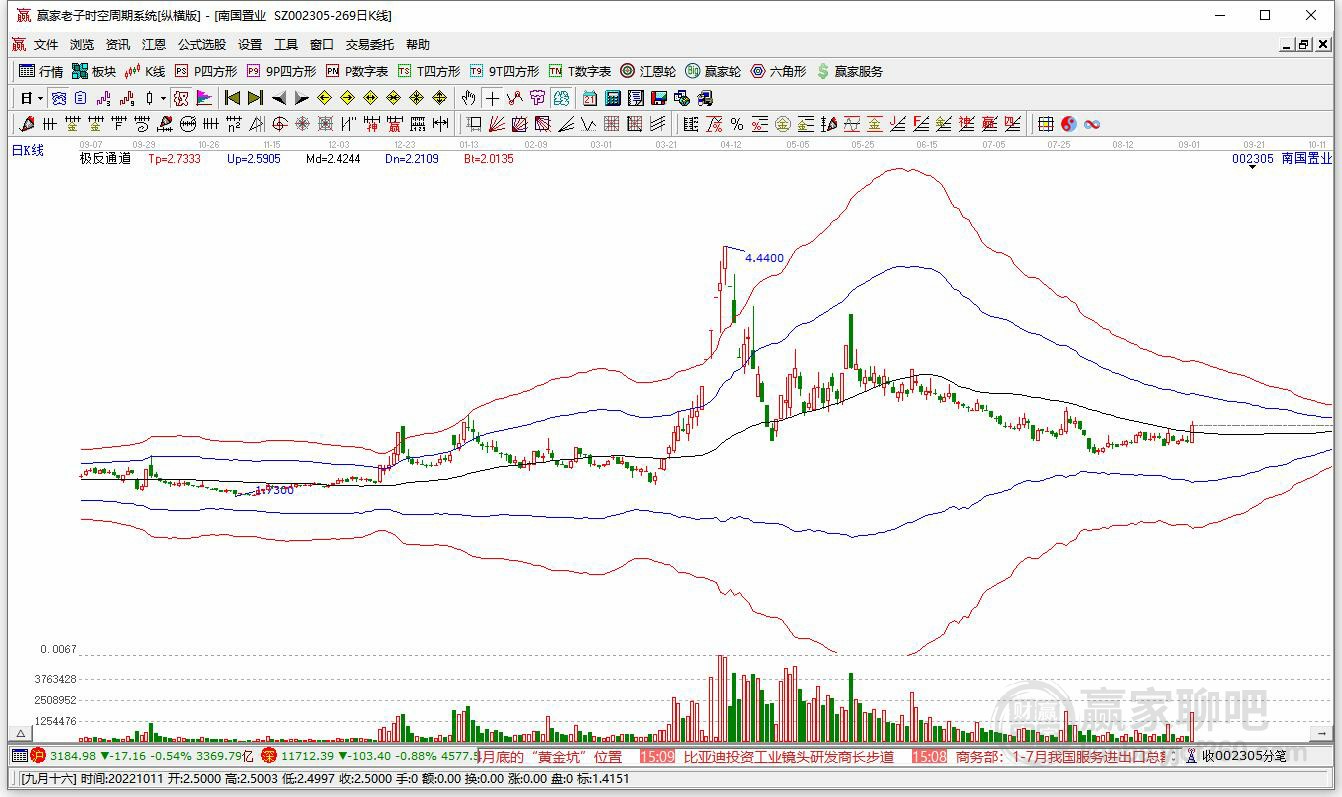Open 赢家服务 services
The image size is (1342, 797).
point(850,71)
